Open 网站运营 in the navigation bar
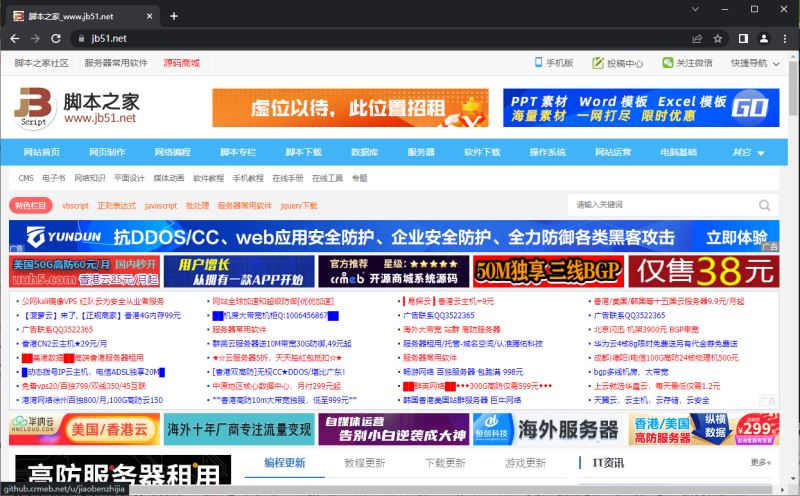Image resolution: width=800 pixels, height=496 pixels. tap(613, 152)
